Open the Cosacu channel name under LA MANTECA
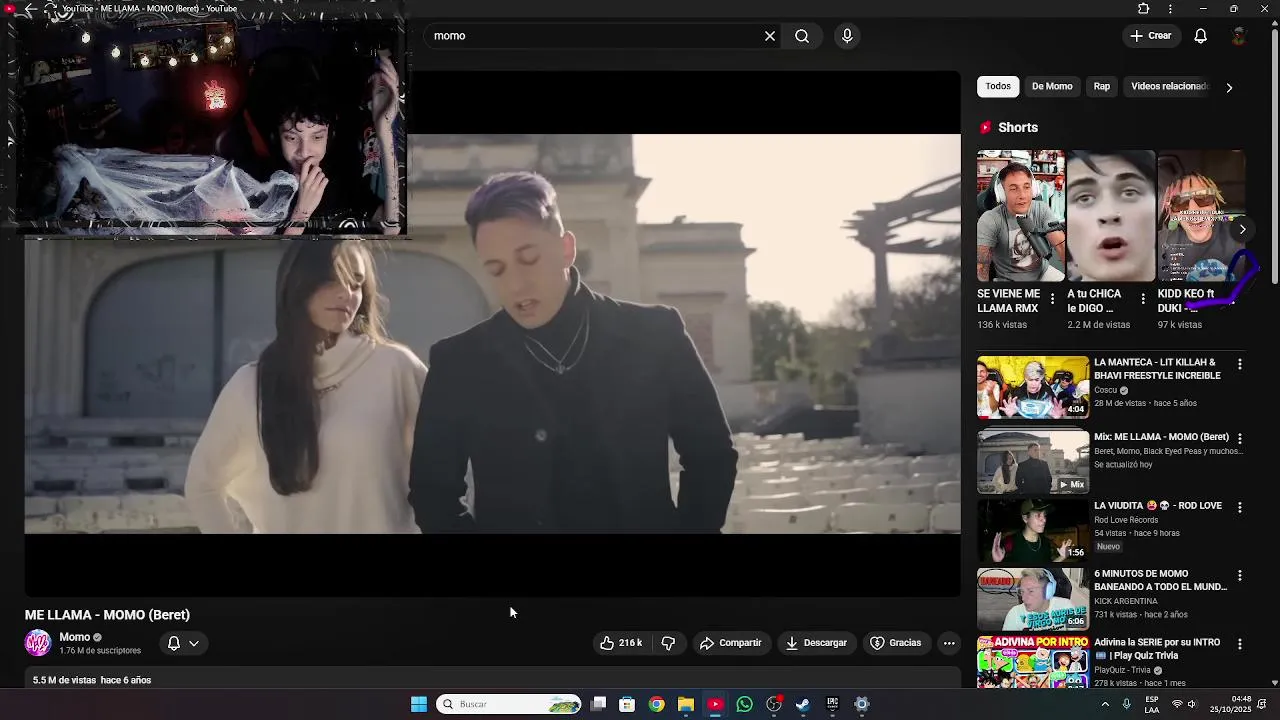 pyautogui.click(x=1105, y=391)
